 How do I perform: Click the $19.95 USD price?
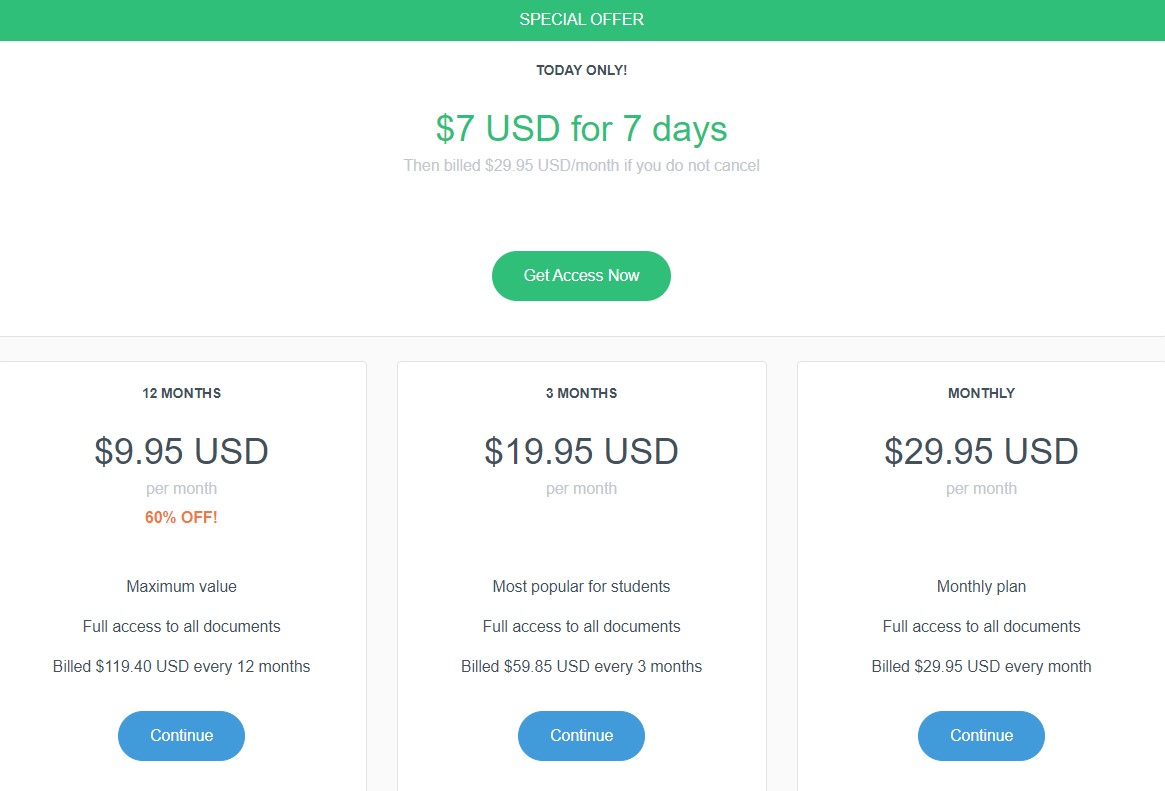tap(581, 451)
